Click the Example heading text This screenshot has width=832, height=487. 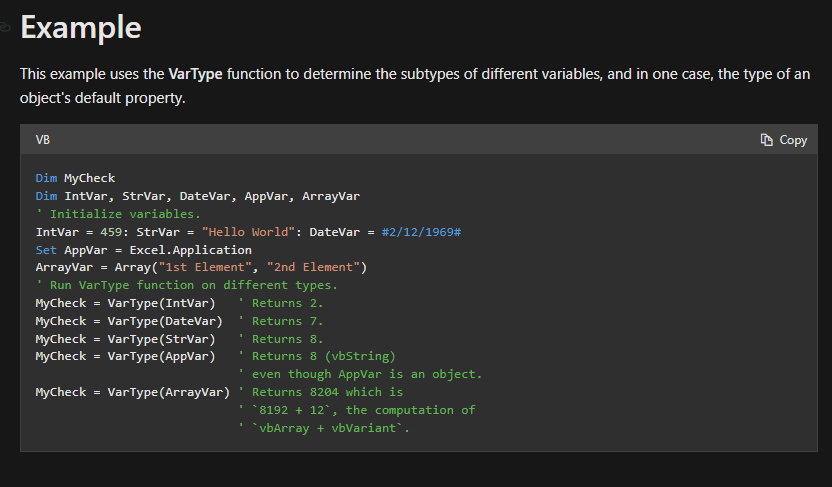click(81, 28)
